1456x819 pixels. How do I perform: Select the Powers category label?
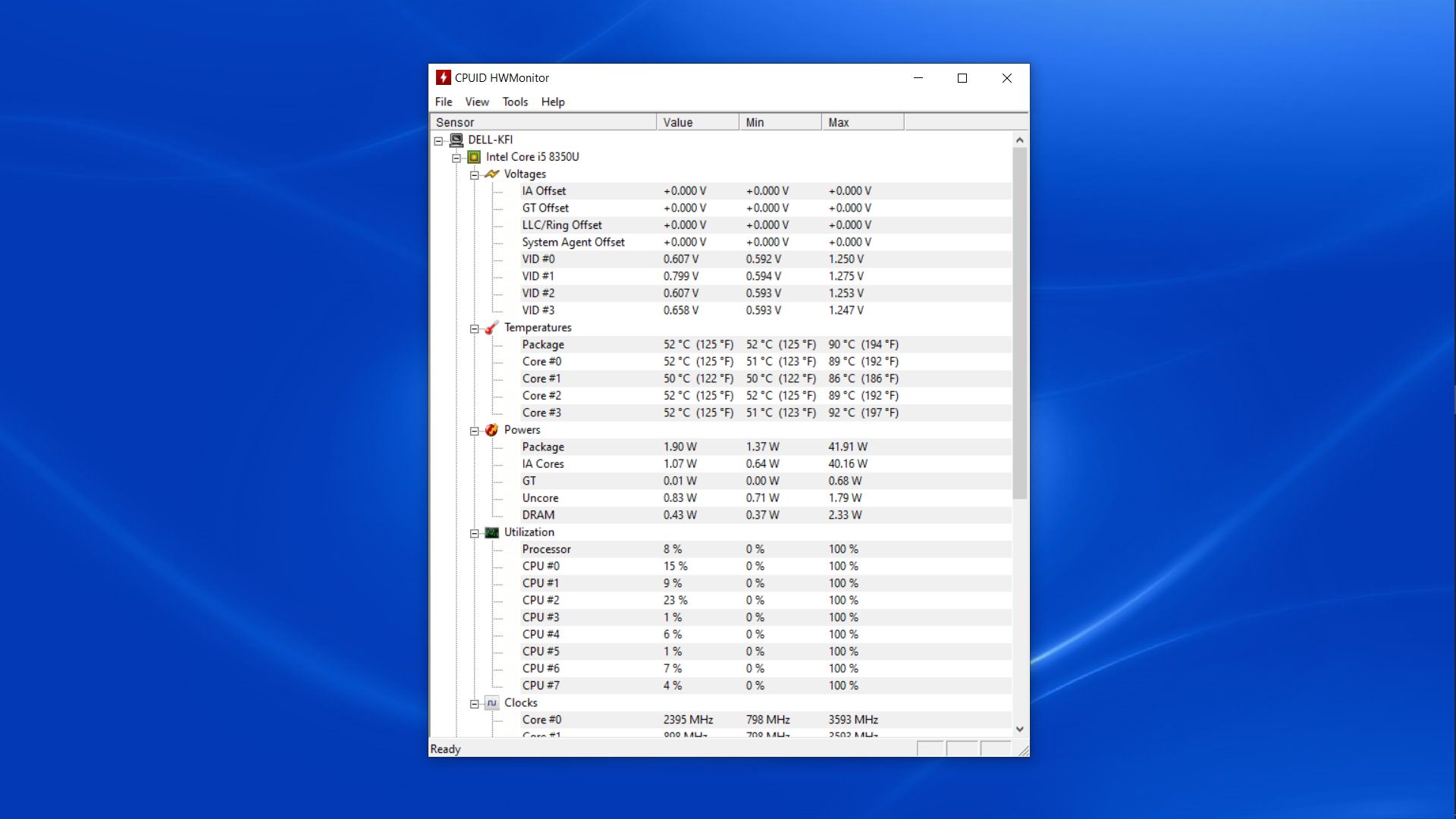(522, 430)
